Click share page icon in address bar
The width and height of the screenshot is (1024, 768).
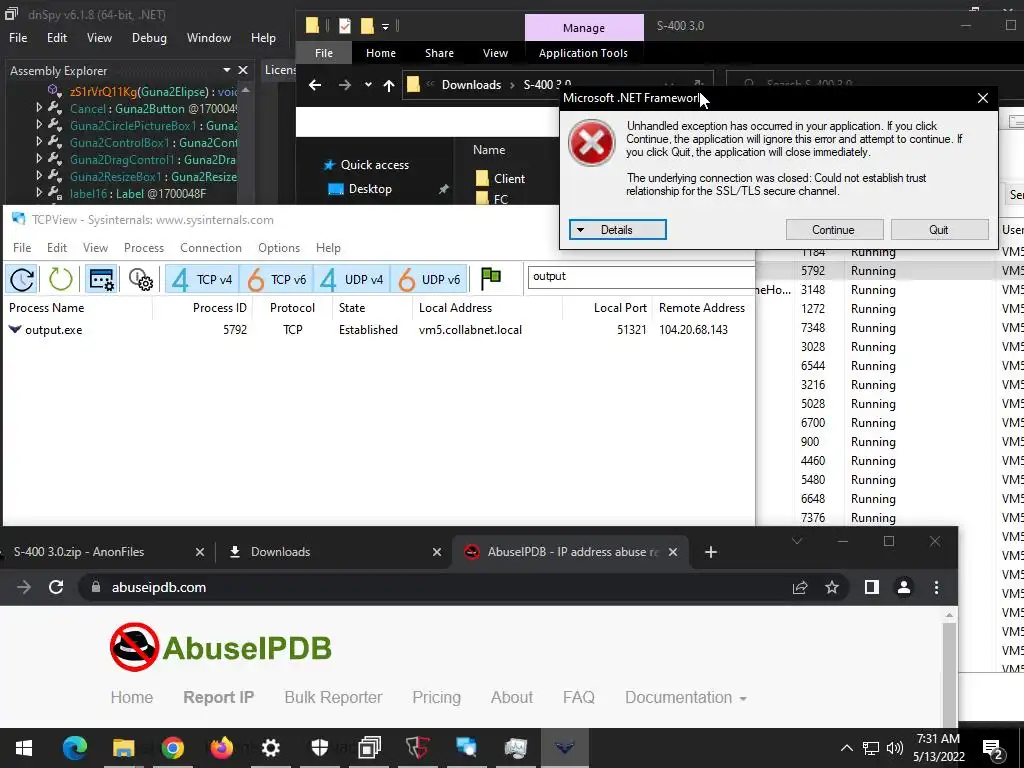800,587
